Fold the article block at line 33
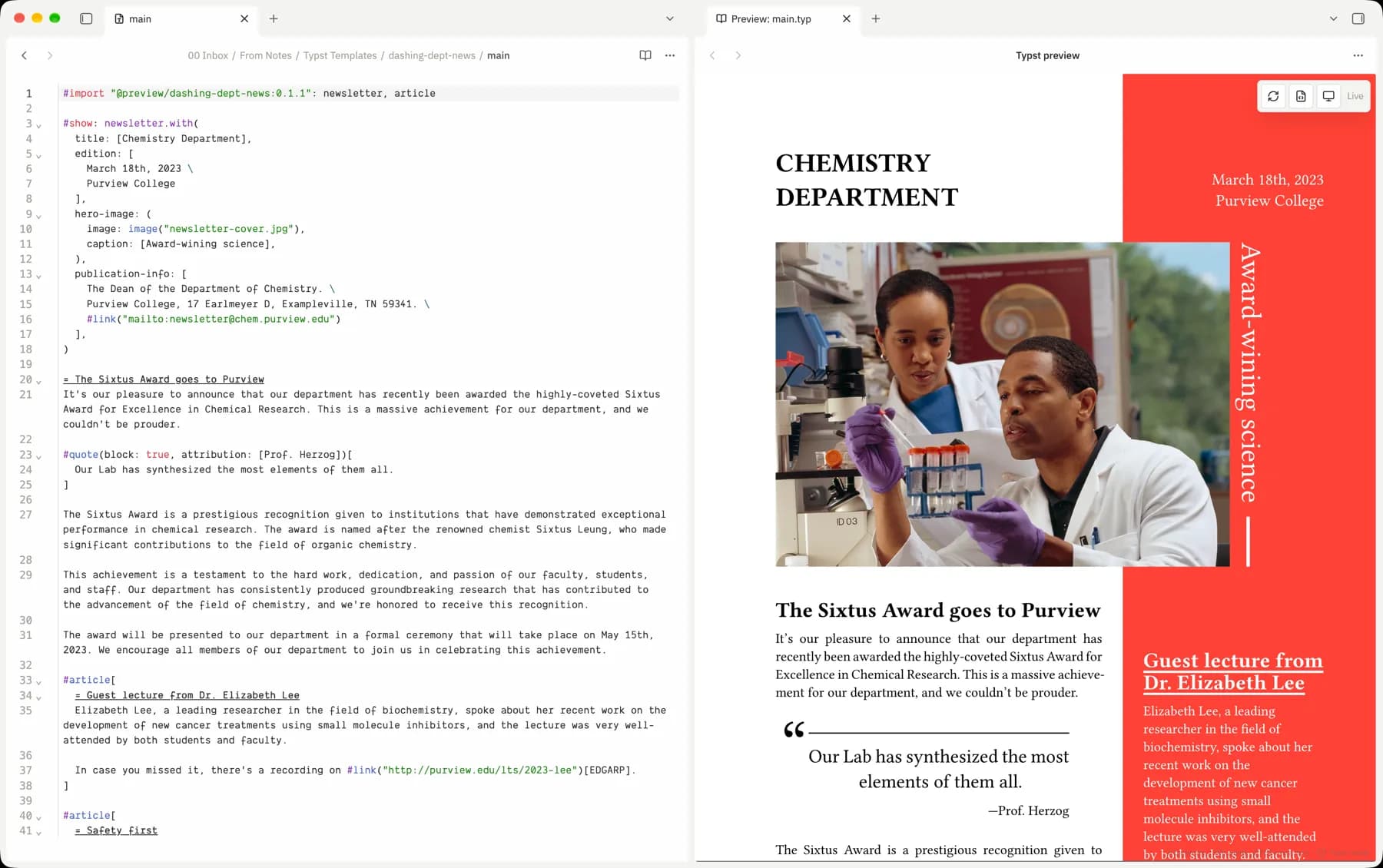1383x868 pixels. coord(39,682)
